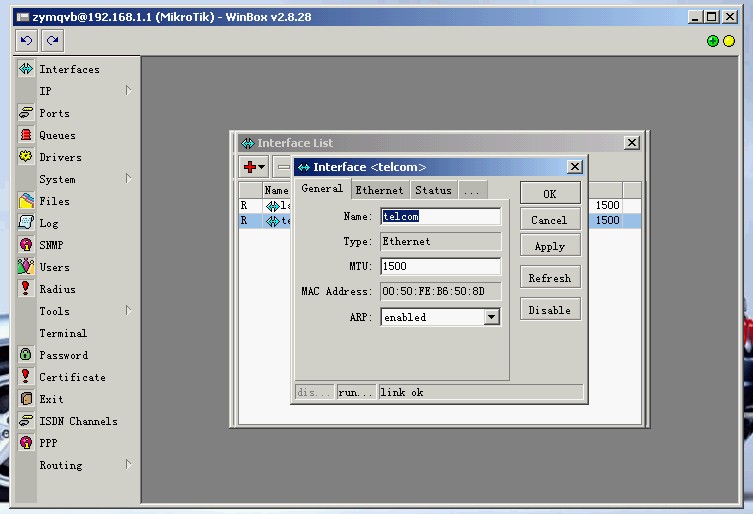Open Ports via its sidebar icon
Viewport: 753px width, 514px height.
pos(26,112)
